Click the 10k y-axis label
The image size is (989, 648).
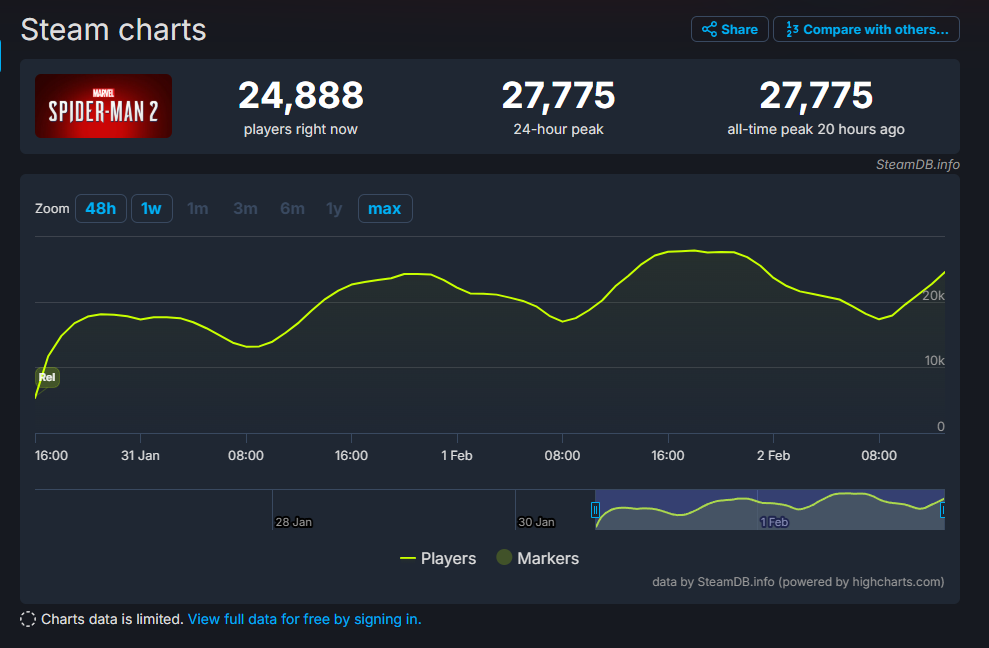(x=935, y=360)
